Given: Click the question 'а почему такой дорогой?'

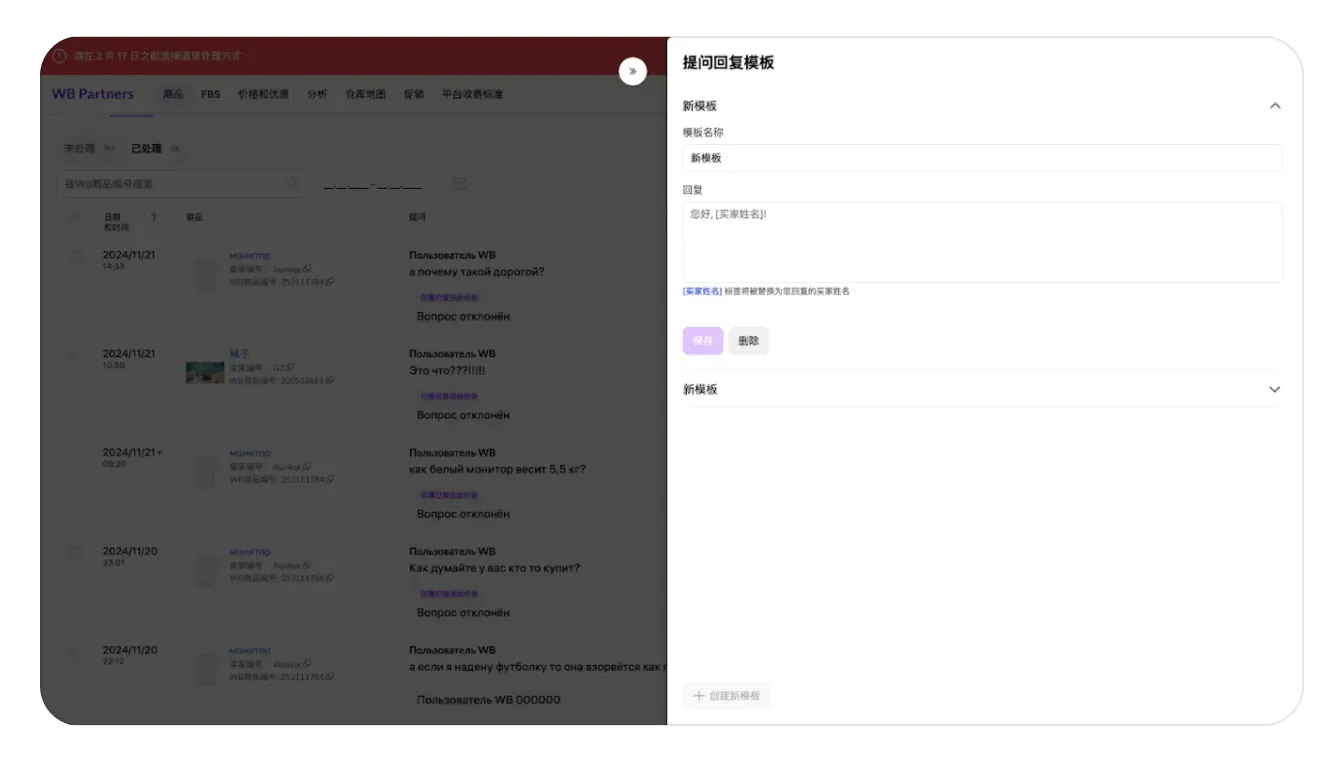Looking at the screenshot, I should point(477,272).
